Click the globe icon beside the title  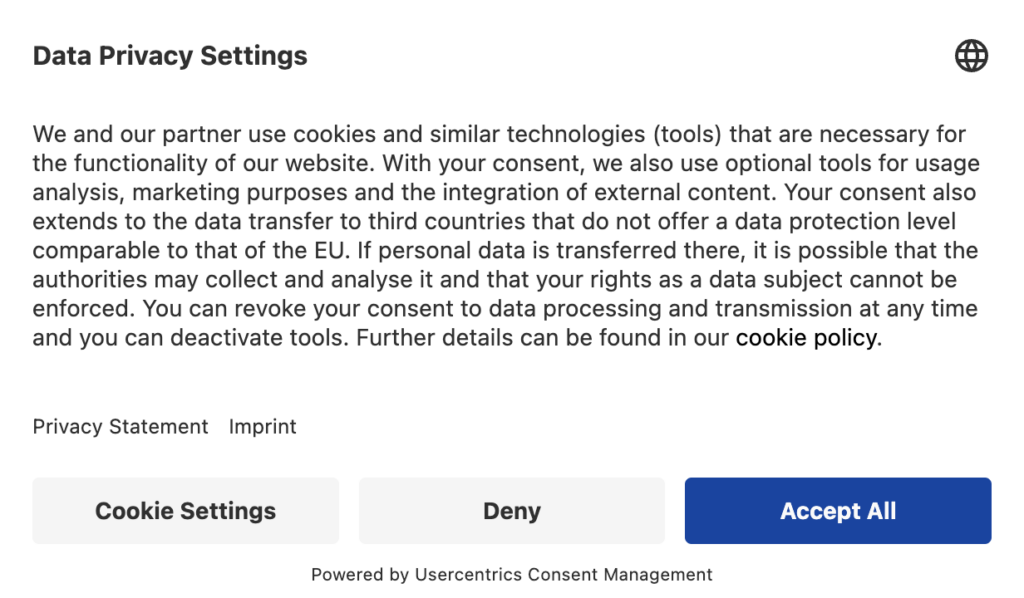point(971,55)
